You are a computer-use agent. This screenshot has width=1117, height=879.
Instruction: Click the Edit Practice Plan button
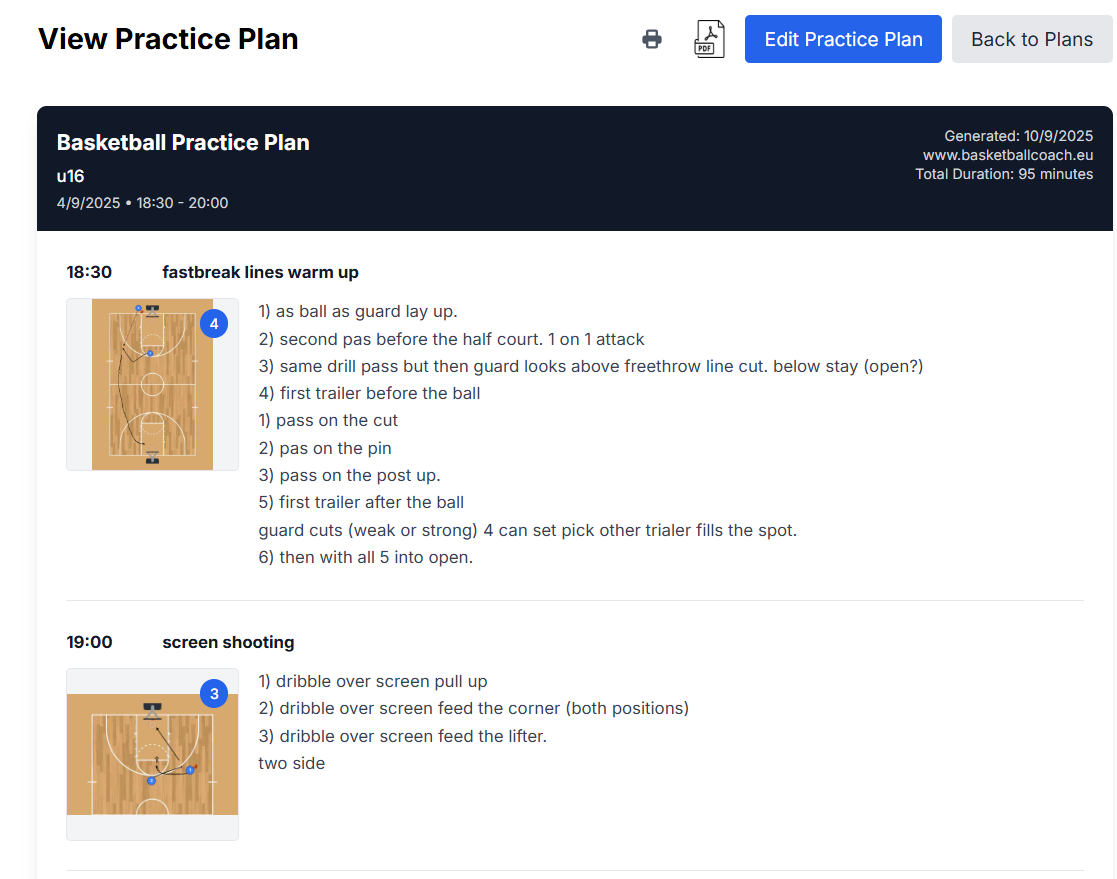[843, 39]
